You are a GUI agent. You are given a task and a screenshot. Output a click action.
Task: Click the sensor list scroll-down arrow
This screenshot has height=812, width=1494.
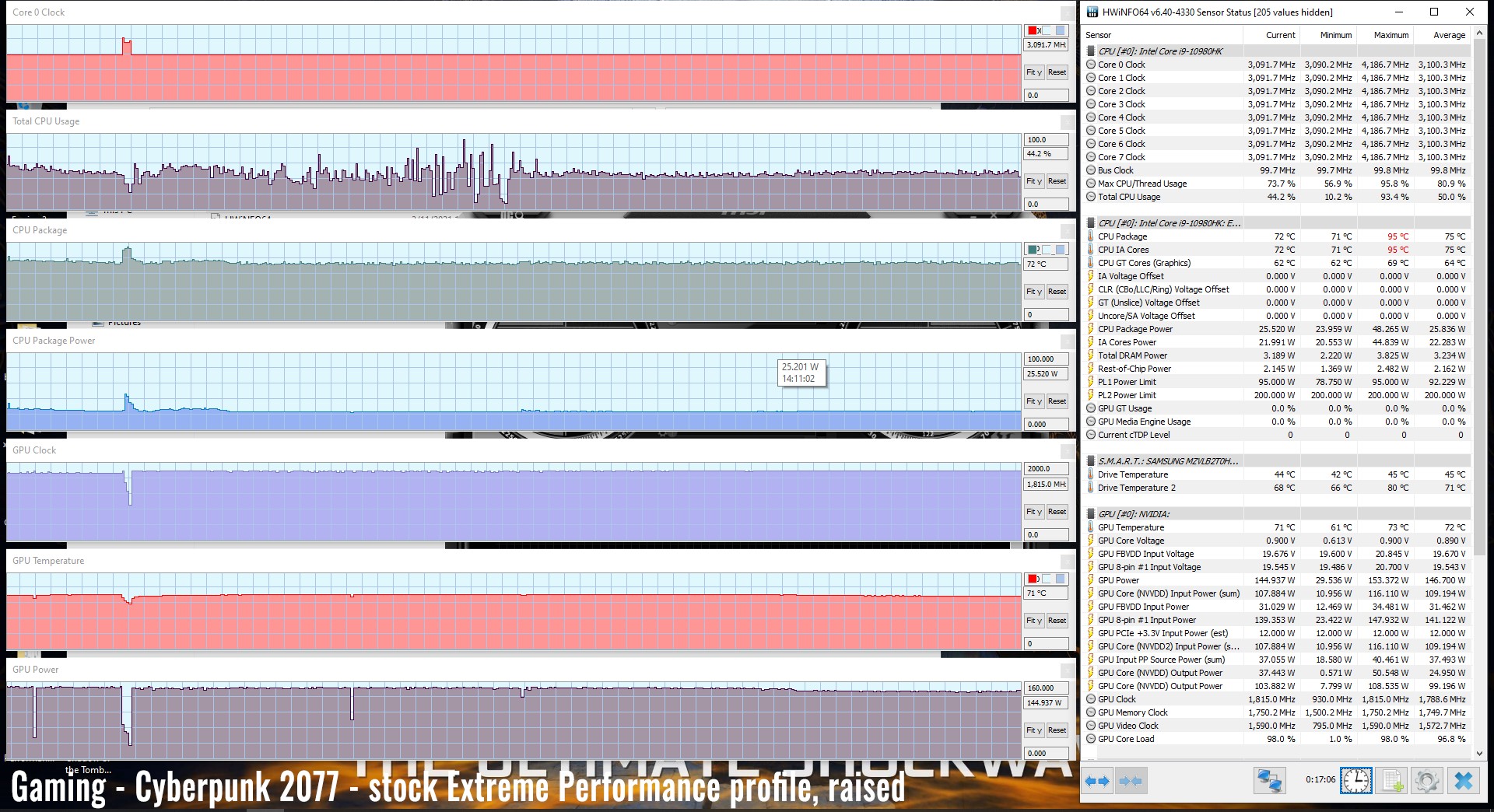1479,752
